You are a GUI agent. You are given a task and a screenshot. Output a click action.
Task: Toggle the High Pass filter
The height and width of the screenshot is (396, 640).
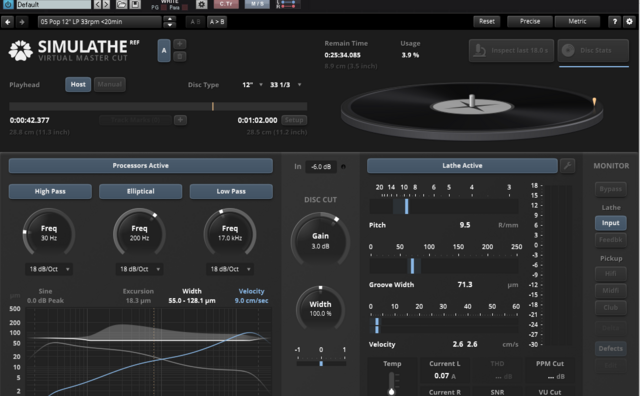pyautogui.click(x=50, y=191)
